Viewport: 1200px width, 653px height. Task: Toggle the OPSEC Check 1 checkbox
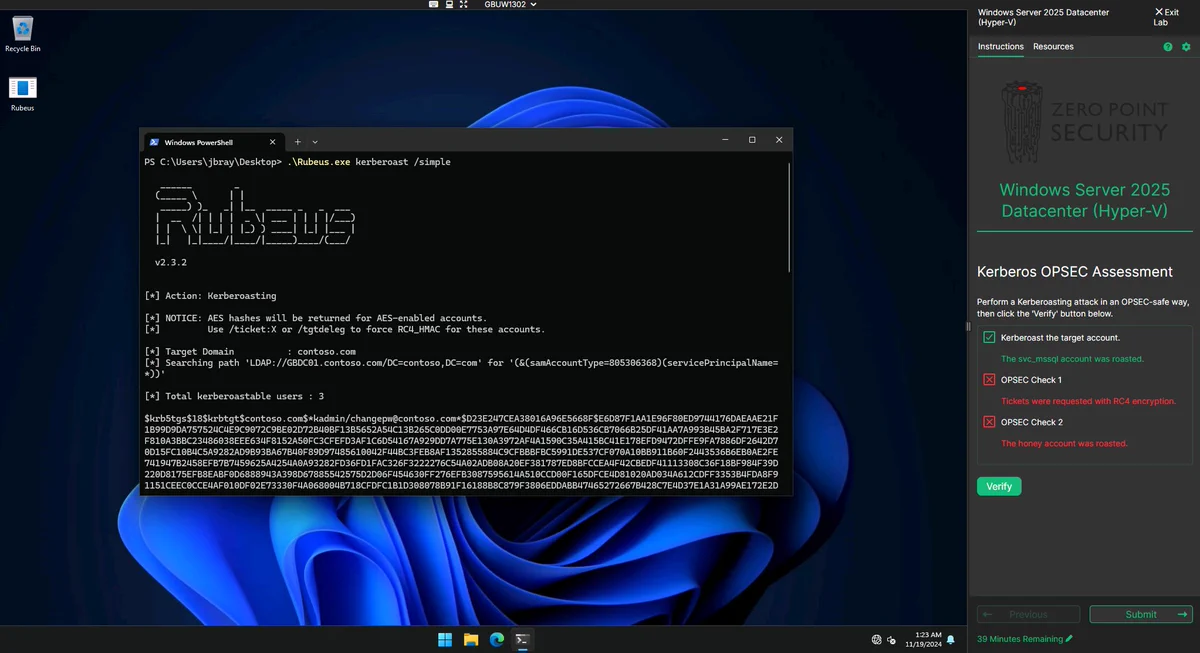pyautogui.click(x=989, y=380)
